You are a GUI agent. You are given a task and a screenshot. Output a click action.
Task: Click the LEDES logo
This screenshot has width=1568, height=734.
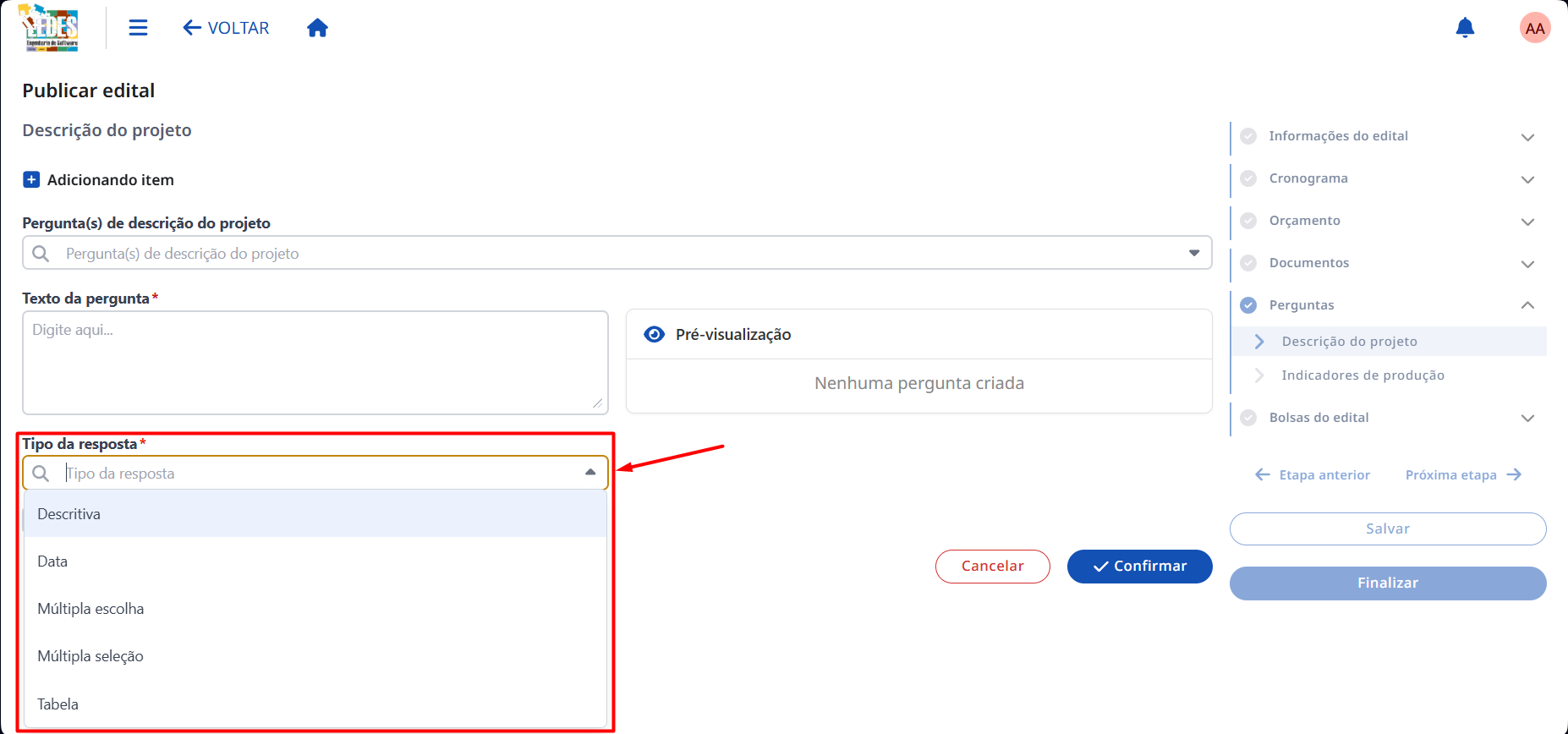[49, 28]
